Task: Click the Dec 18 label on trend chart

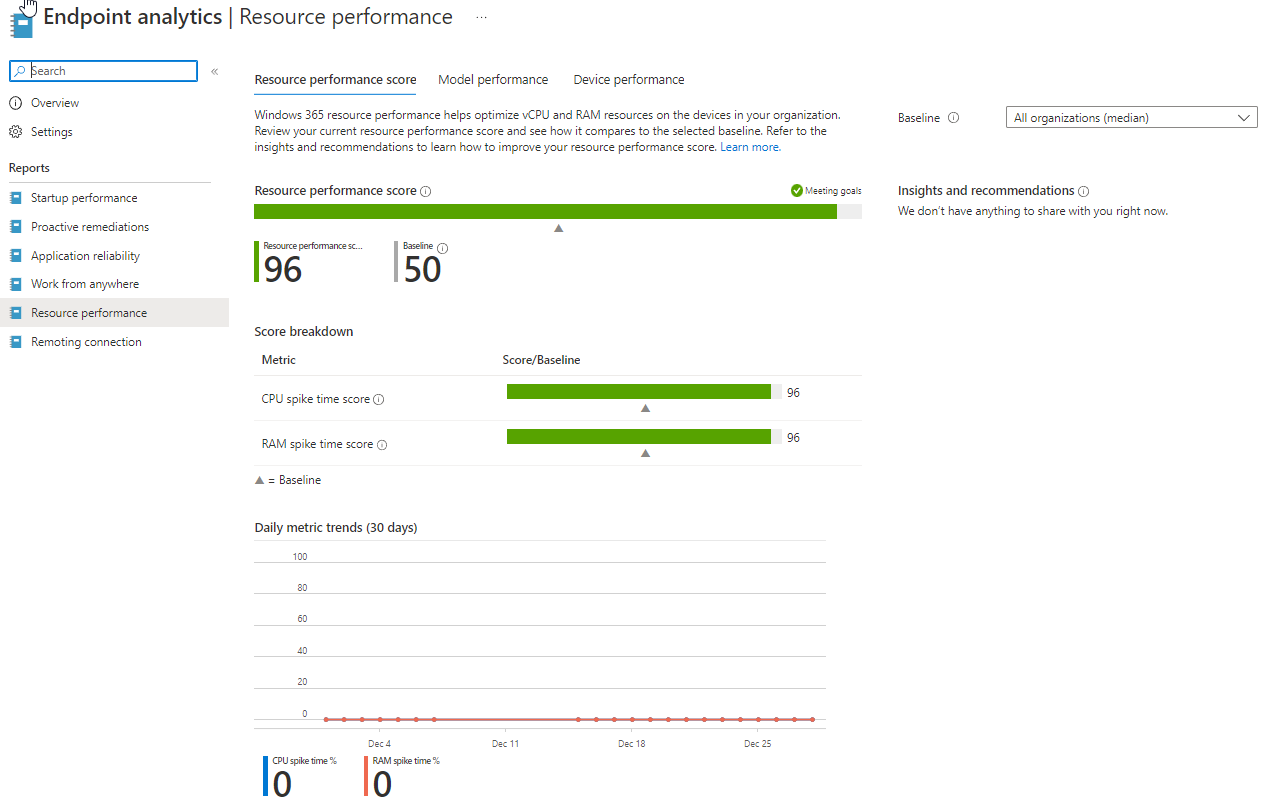Action: click(632, 744)
